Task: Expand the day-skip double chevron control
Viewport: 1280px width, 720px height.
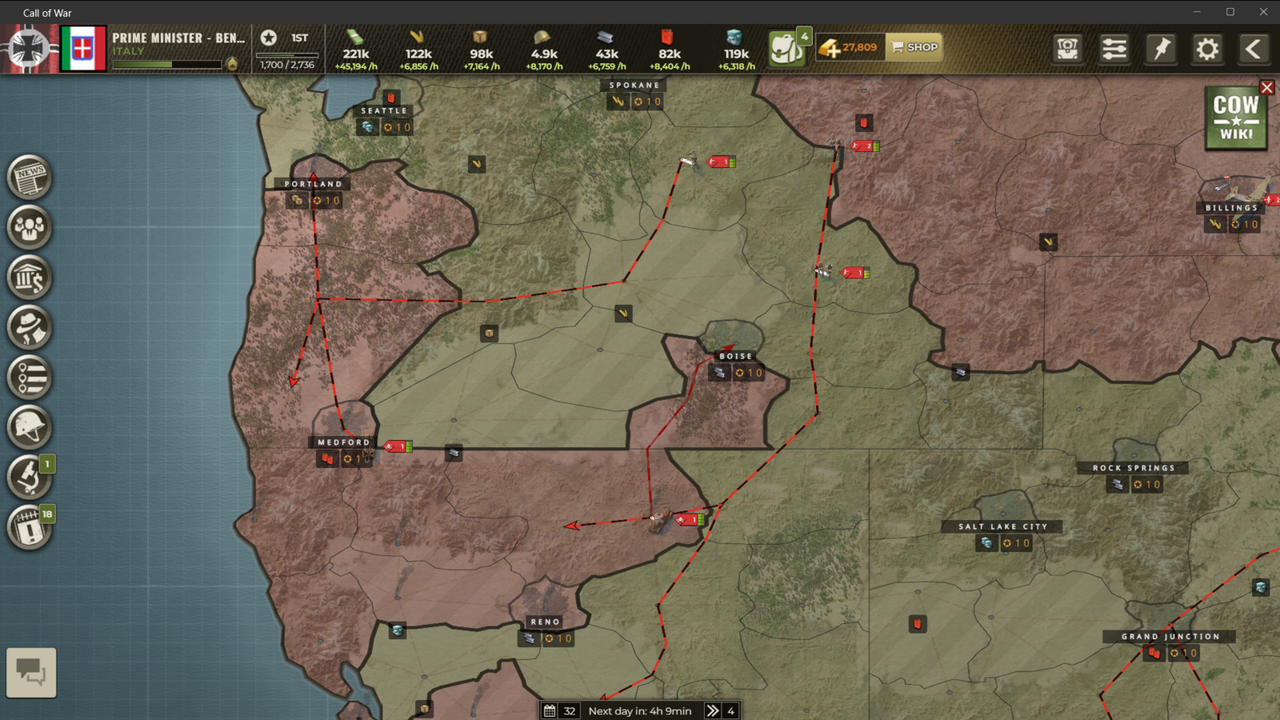Action: click(713, 710)
